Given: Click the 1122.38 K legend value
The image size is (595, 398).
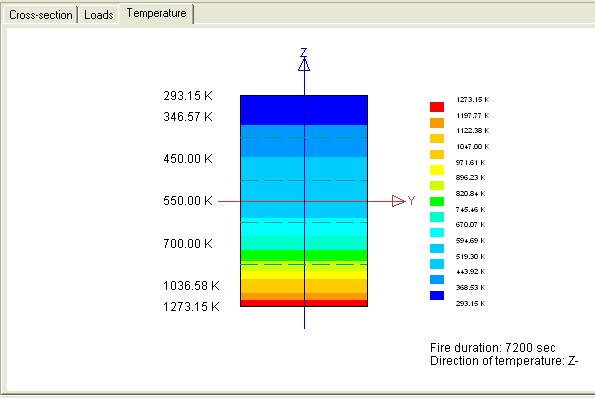Looking at the screenshot, I should click(x=472, y=131).
